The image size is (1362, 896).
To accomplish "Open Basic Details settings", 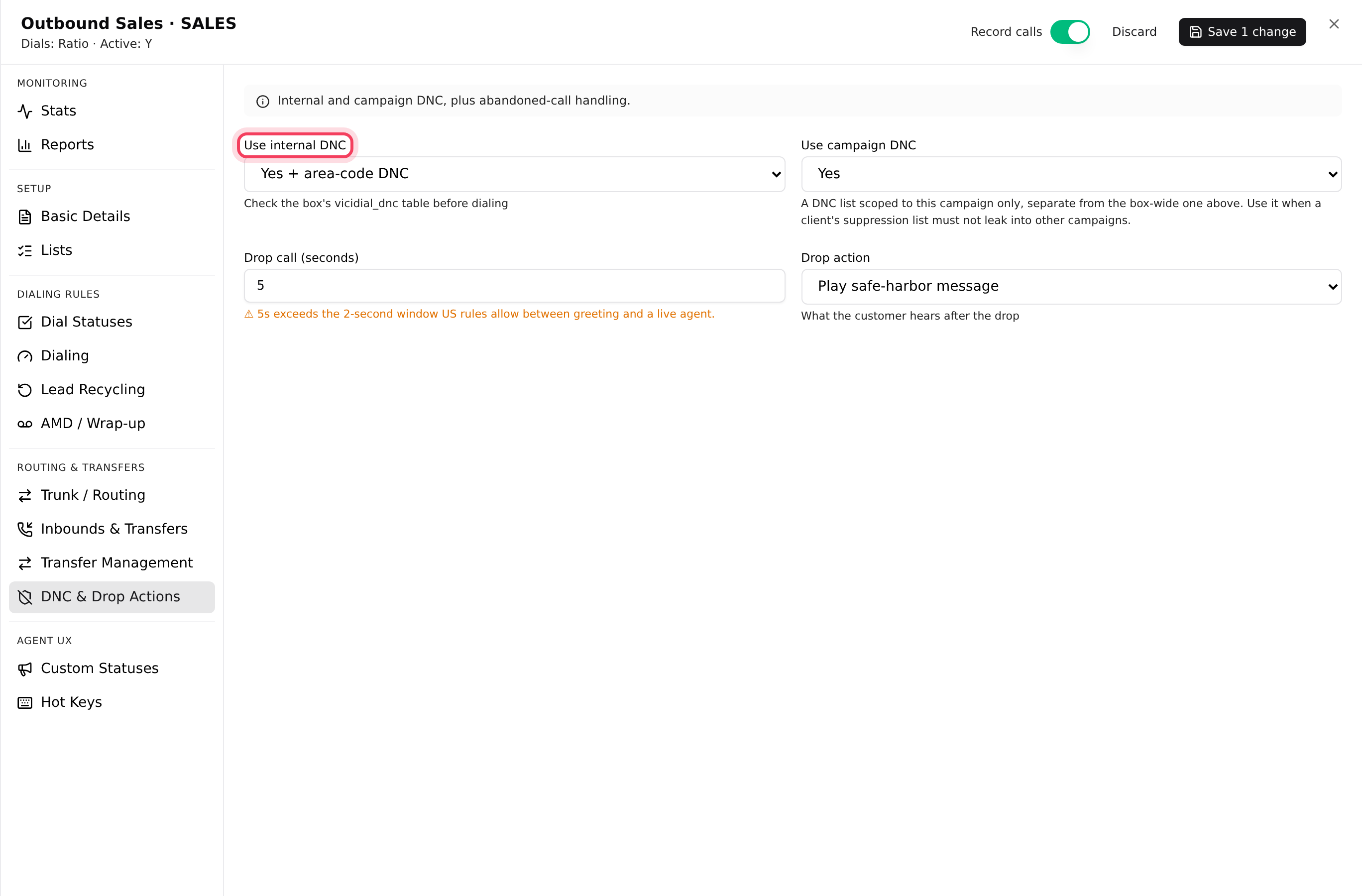I will click(x=112, y=217).
